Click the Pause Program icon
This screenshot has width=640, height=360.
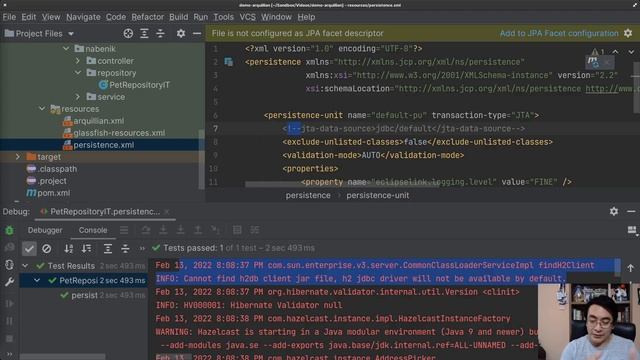click(9, 321)
